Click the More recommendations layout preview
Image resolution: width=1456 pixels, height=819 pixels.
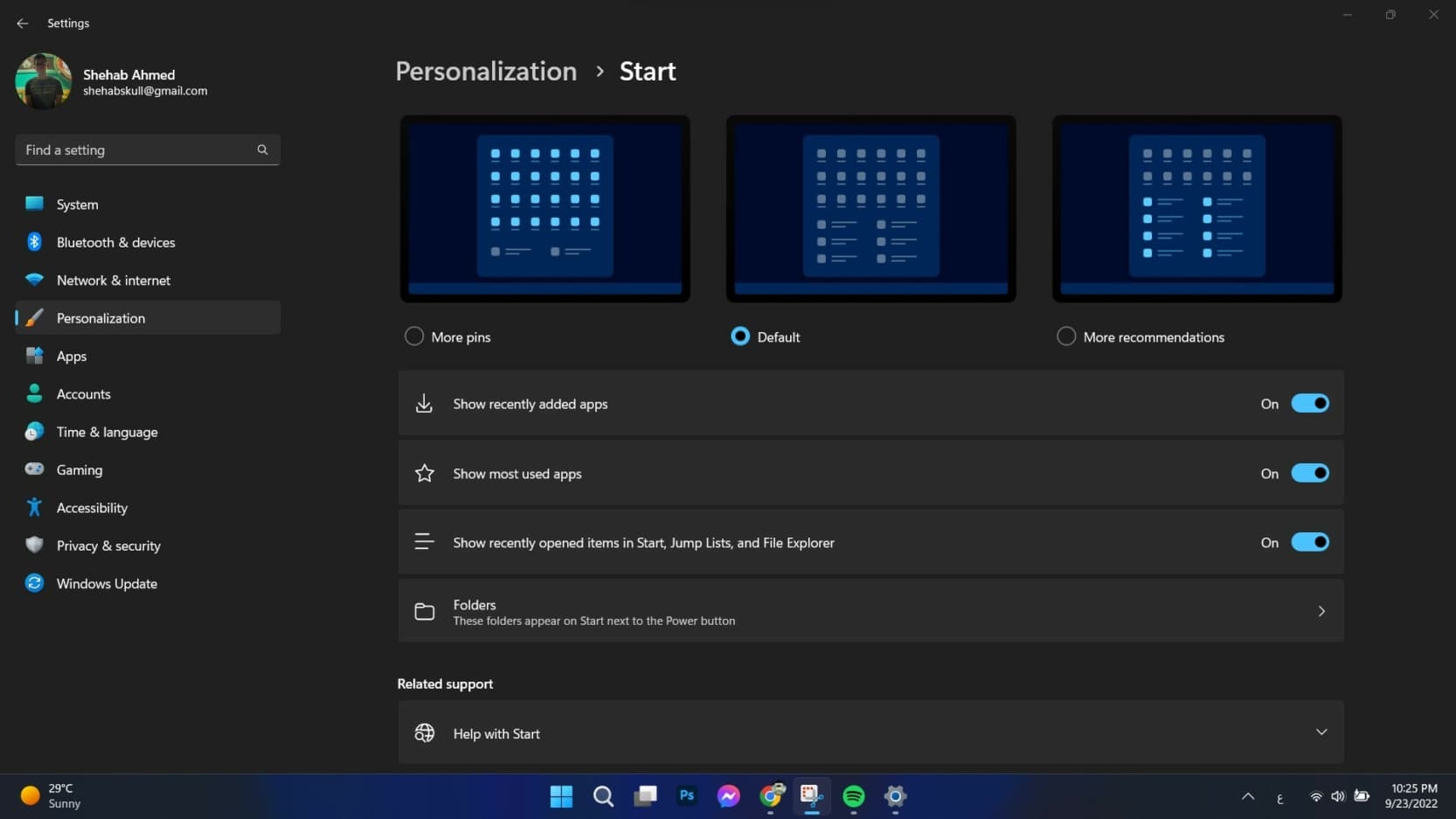pyautogui.click(x=1196, y=208)
